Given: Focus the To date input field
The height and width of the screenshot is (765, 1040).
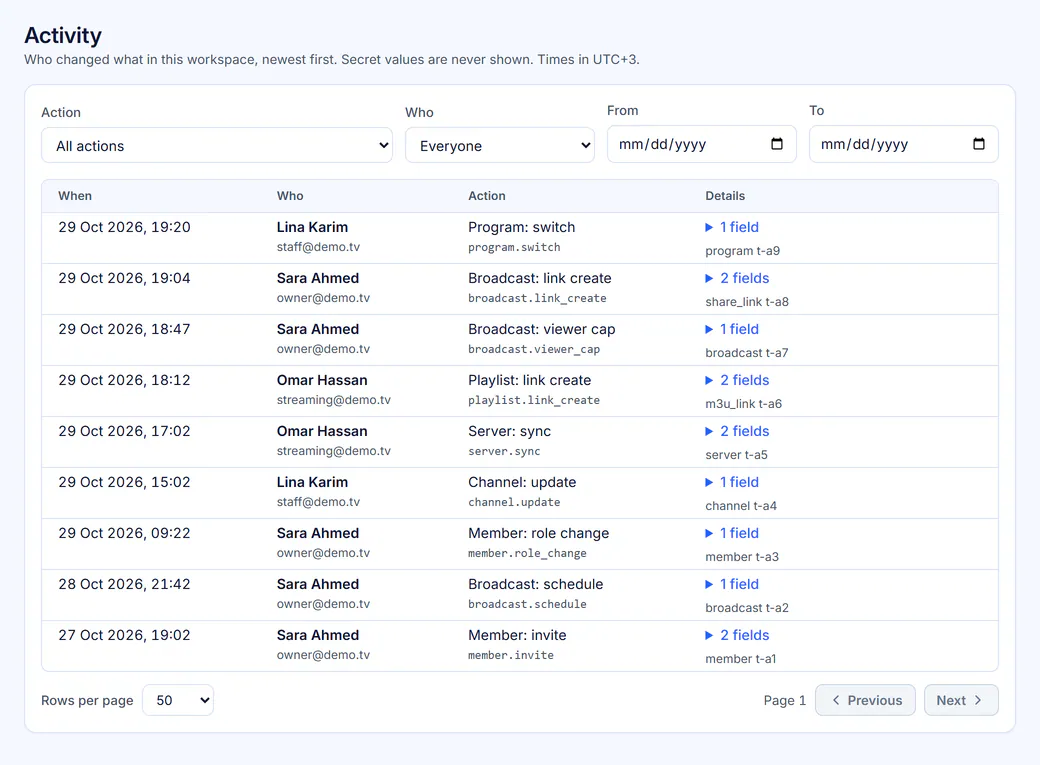Looking at the screenshot, I should click(x=903, y=144).
